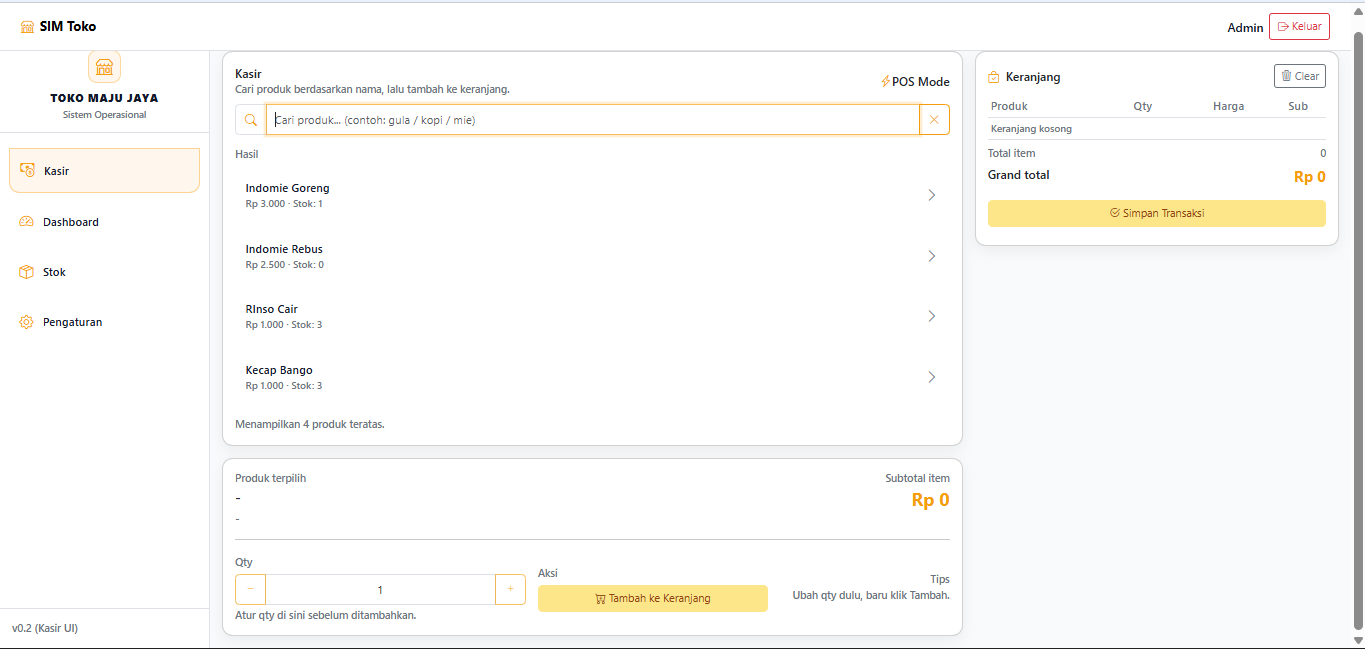Screen dimensions: 1365x649
Task: Click the Toko Maju Jaya shop avatar
Action: coord(104,67)
